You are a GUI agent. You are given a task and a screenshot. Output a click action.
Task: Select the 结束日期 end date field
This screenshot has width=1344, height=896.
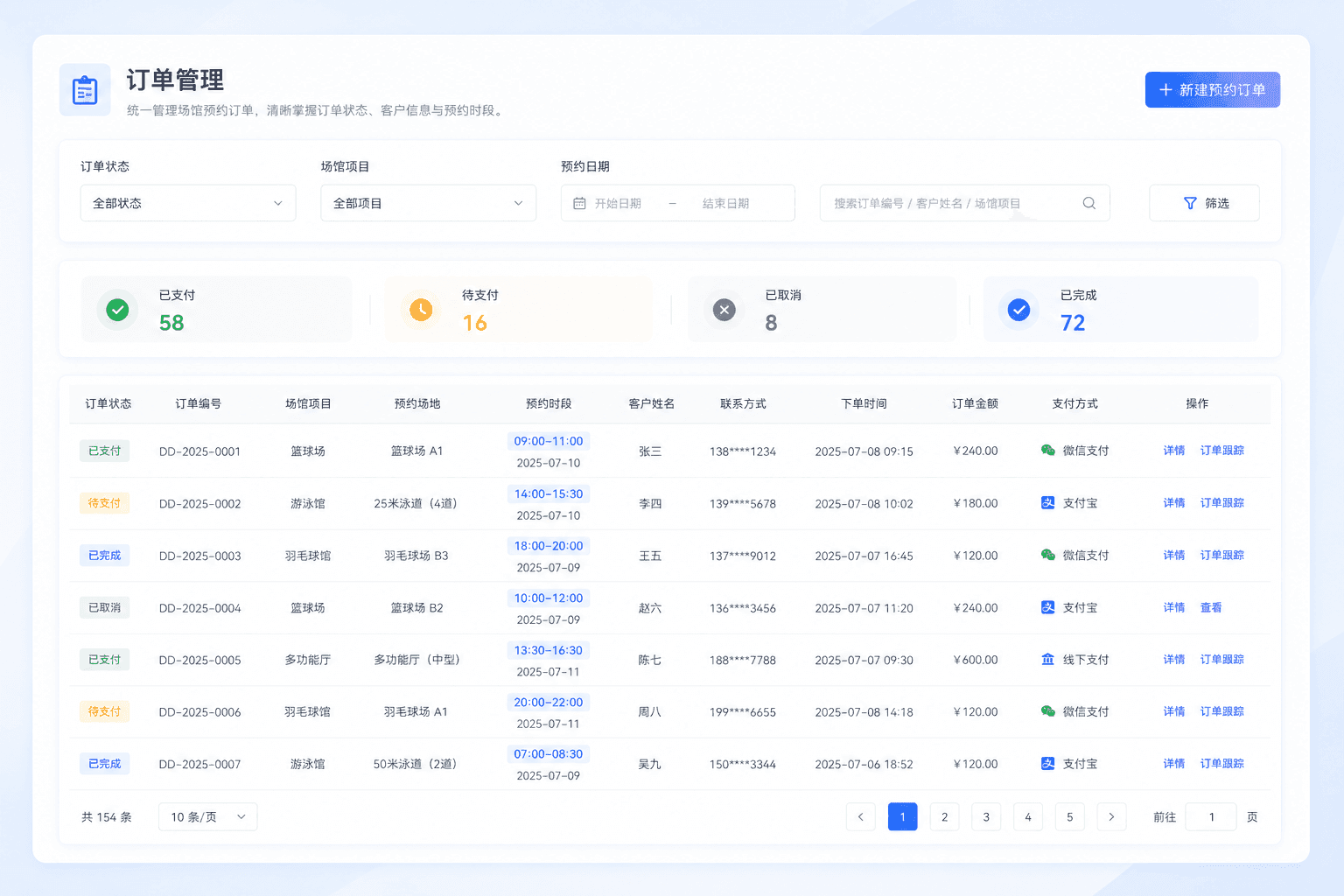pos(725,203)
